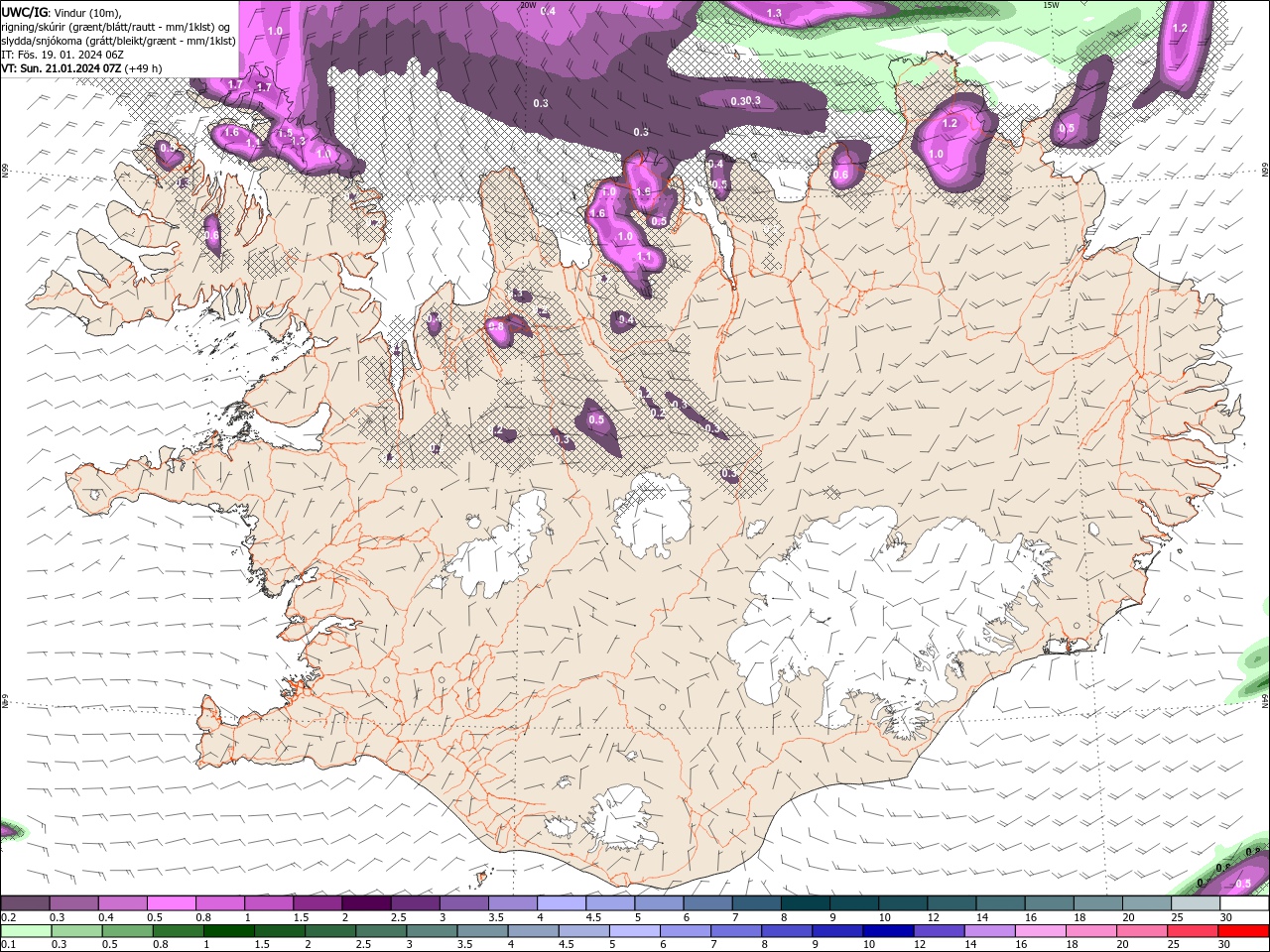Click the 'Vindur (10m)' caption text
This screenshot has height=952, width=1270.
[x=87, y=12]
